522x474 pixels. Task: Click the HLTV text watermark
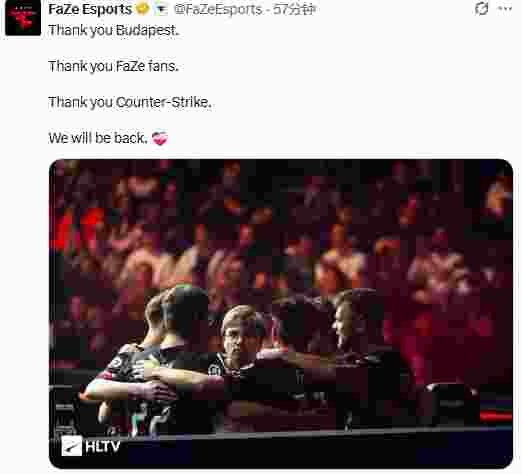pyautogui.click(x=103, y=446)
